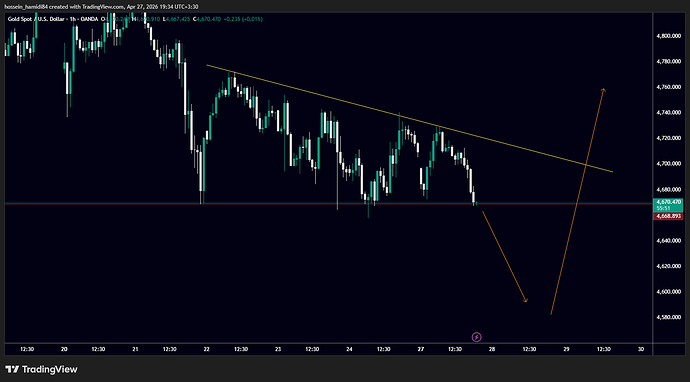The width and height of the screenshot is (690, 382).
Task: Click the 4,740.000 price scale label
Action: point(670,113)
